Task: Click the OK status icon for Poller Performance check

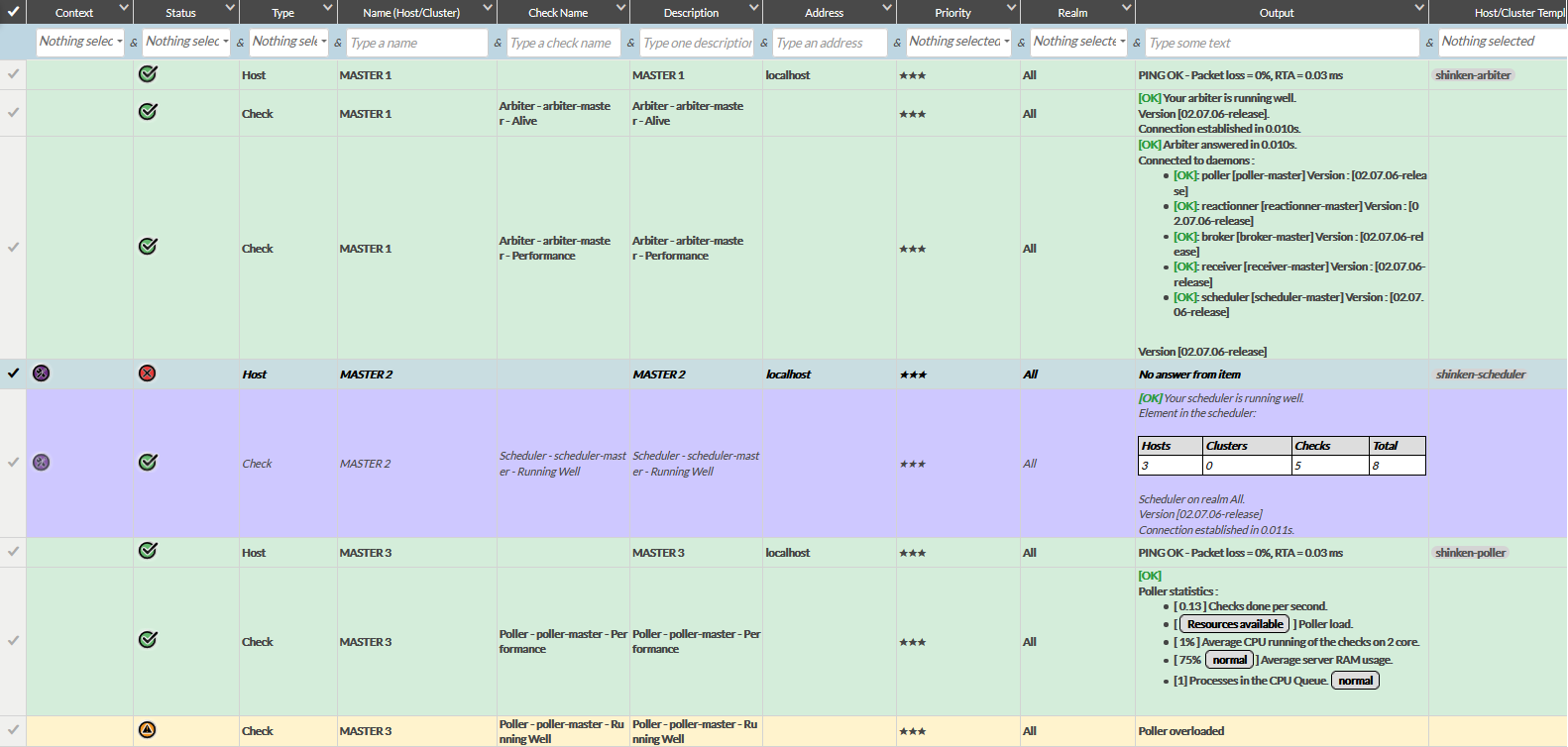Action: [148, 640]
